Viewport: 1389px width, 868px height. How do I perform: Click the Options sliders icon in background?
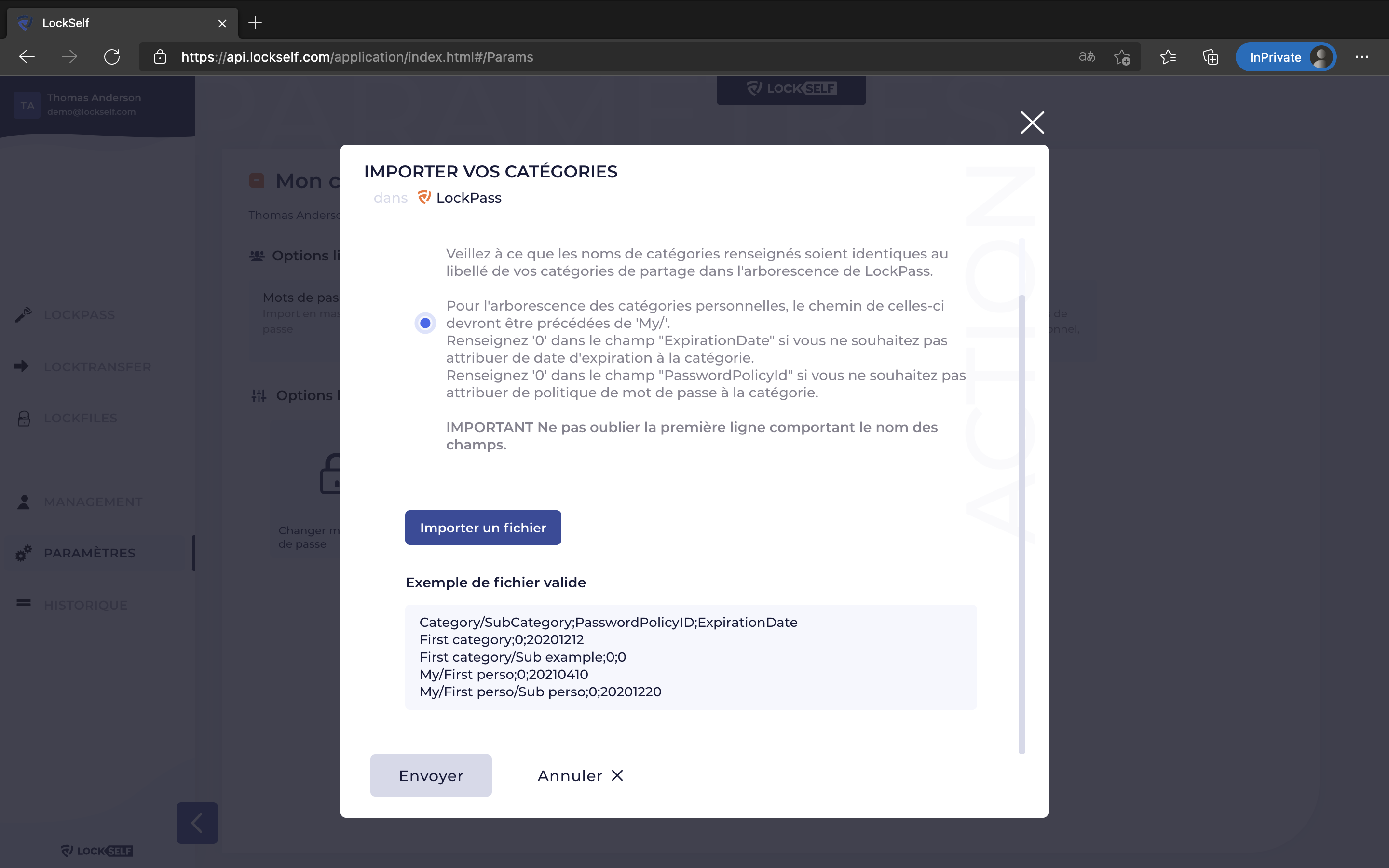pos(259,395)
